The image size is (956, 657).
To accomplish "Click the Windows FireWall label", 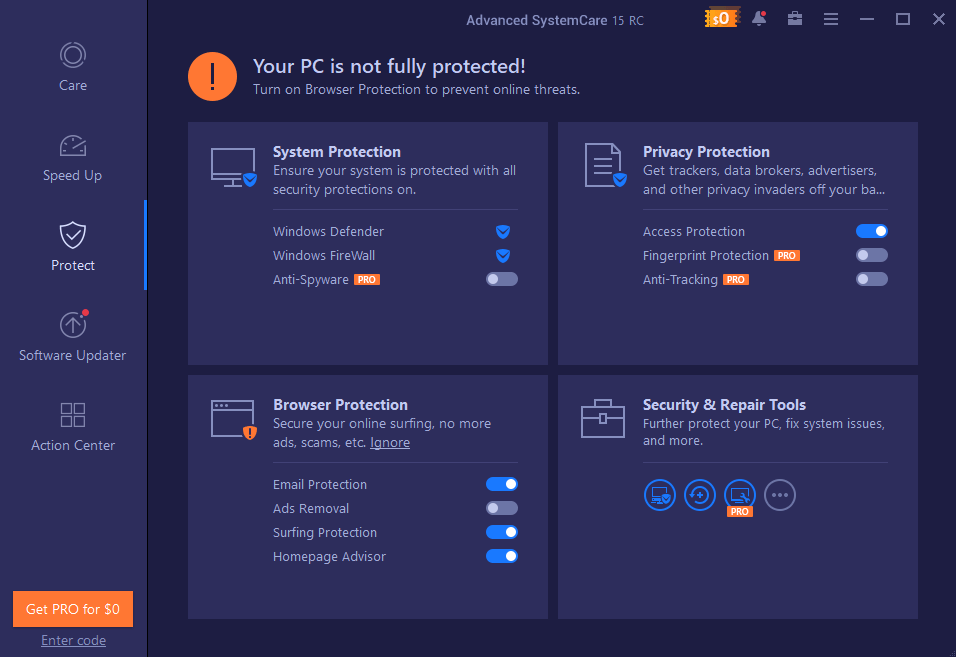I will [324, 255].
